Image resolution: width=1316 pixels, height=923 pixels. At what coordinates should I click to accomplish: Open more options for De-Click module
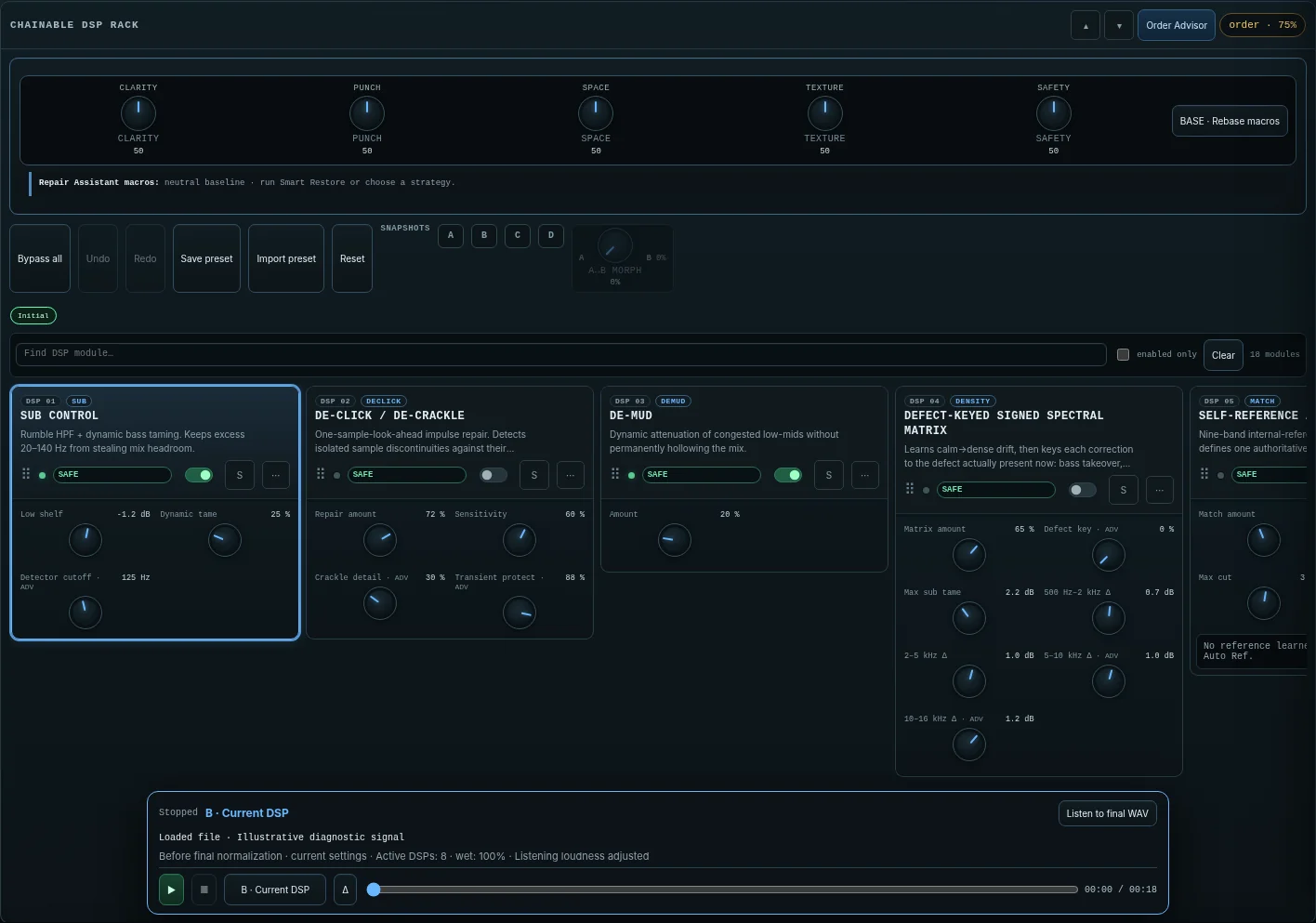(x=571, y=475)
